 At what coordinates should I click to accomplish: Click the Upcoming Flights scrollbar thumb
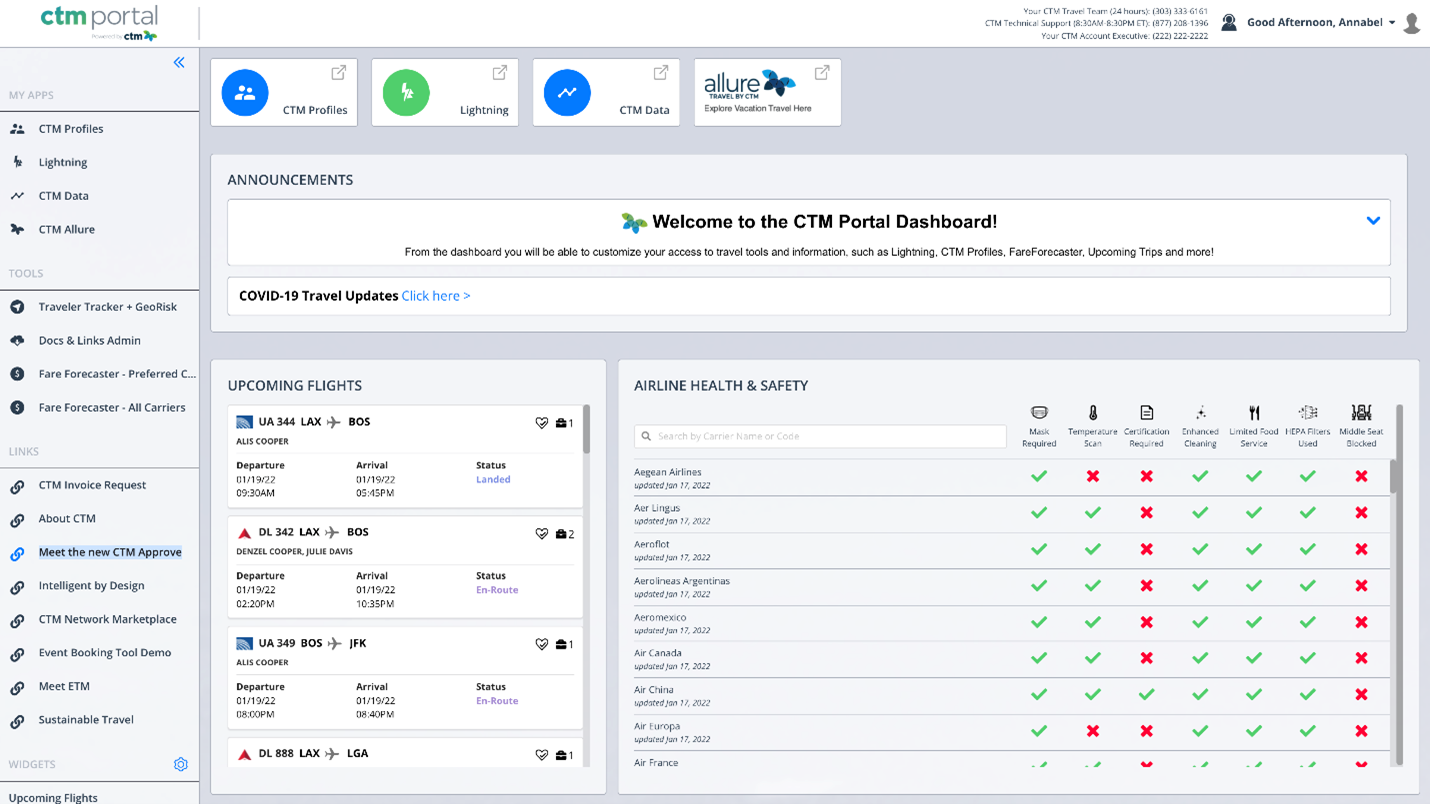pos(587,430)
